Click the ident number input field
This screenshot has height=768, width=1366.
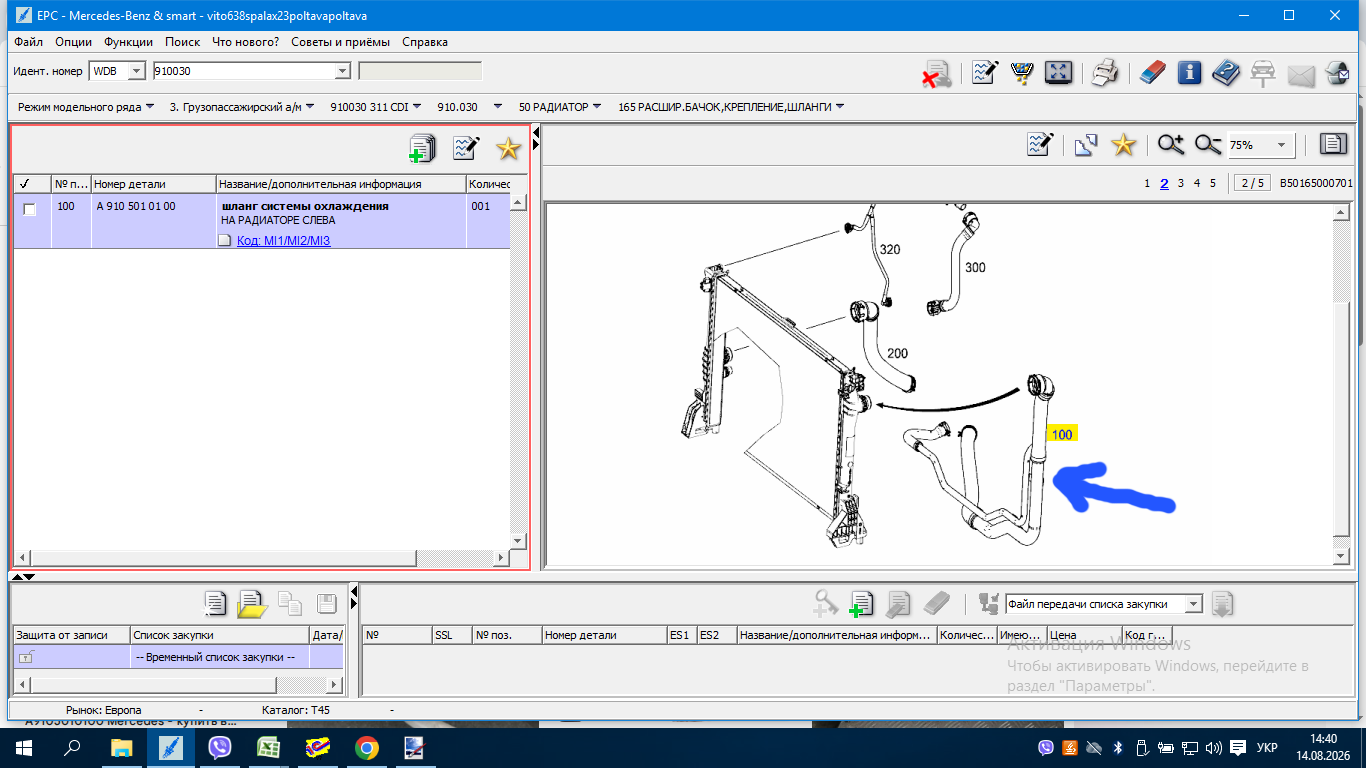[242, 71]
